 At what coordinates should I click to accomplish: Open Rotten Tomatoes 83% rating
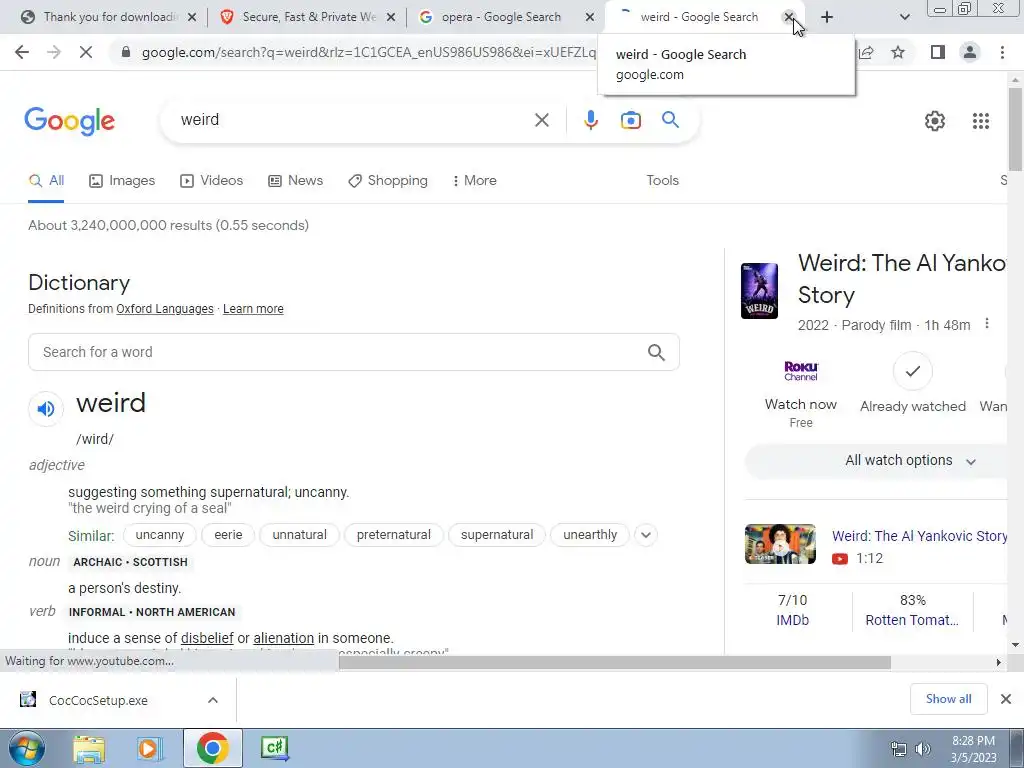coord(912,610)
